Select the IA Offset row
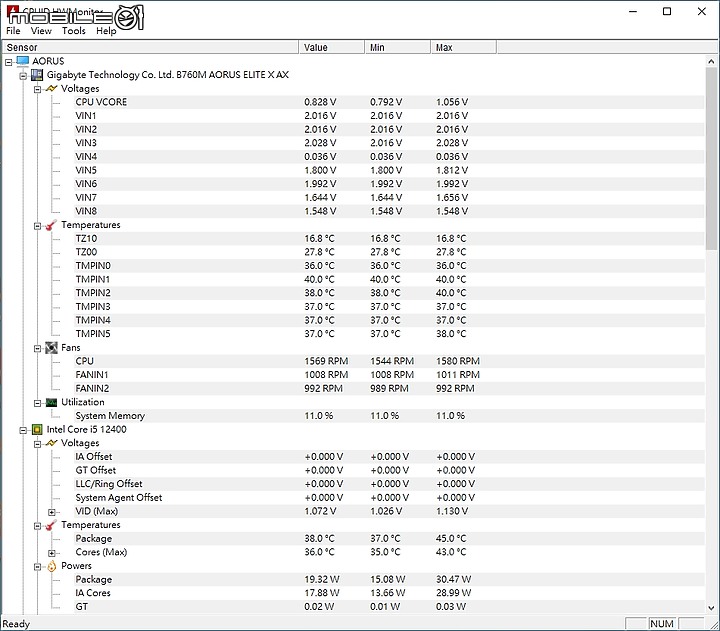 [x=388, y=456]
